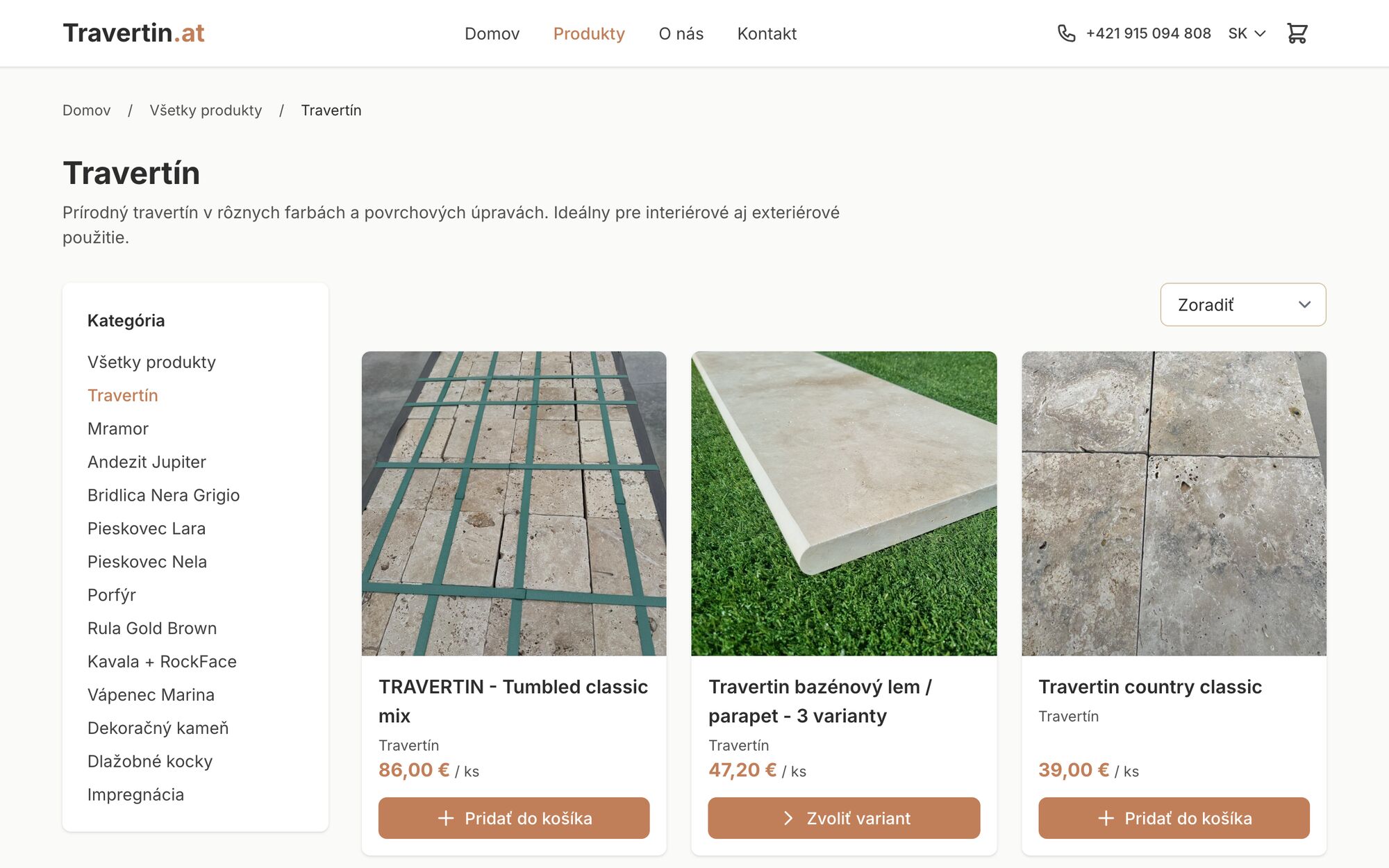The height and width of the screenshot is (868, 1389).
Task: Call phone number +421 915 094 808
Action: 1148,33
